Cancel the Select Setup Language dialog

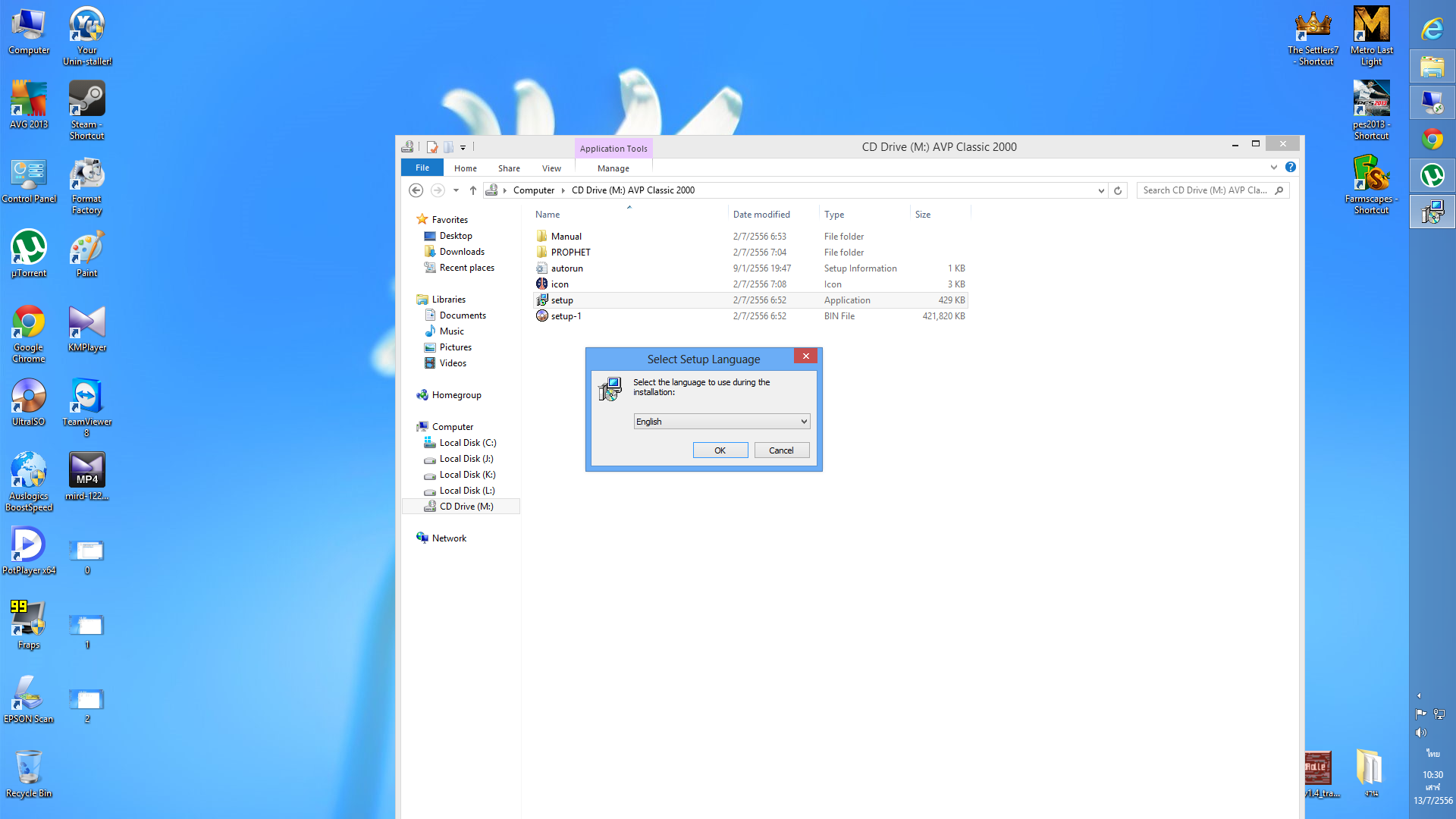point(781,450)
